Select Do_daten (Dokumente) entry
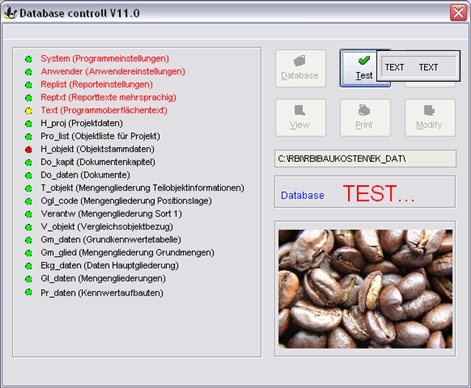Viewport: 471px width, 388px height. pyautogui.click(x=85, y=175)
